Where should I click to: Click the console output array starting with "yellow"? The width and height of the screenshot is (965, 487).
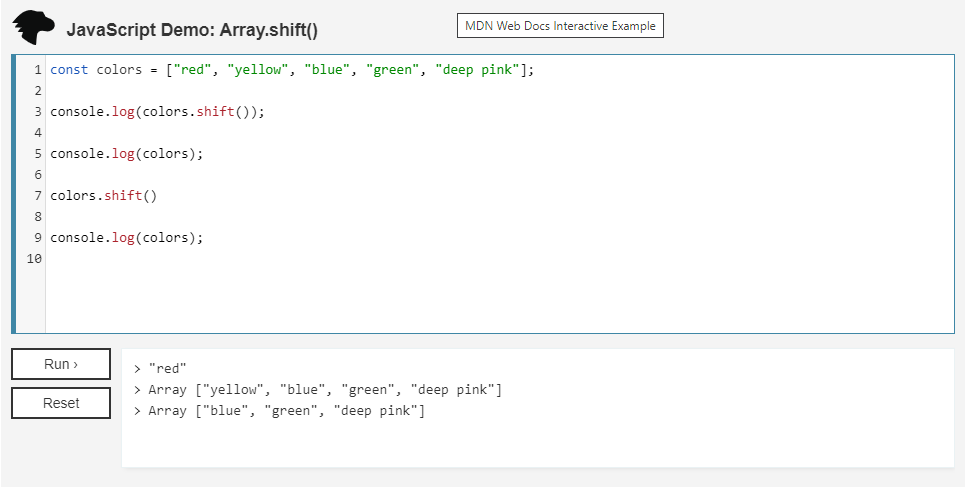[x=324, y=389]
